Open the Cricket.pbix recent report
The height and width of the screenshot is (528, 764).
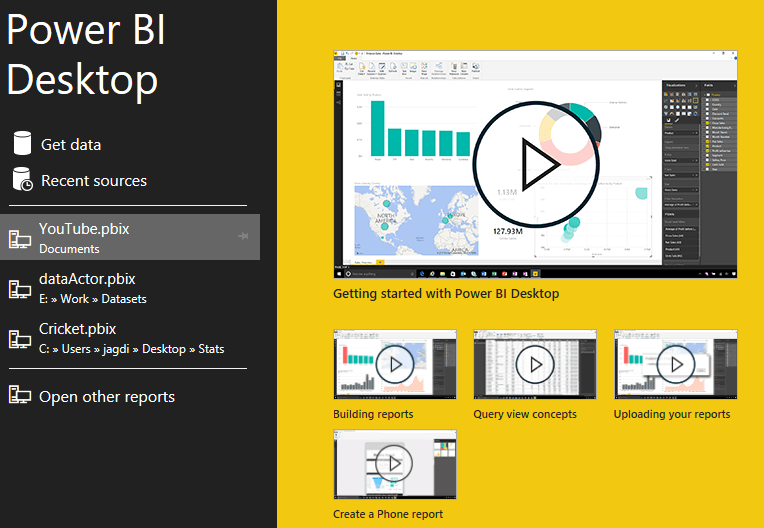[130, 339]
